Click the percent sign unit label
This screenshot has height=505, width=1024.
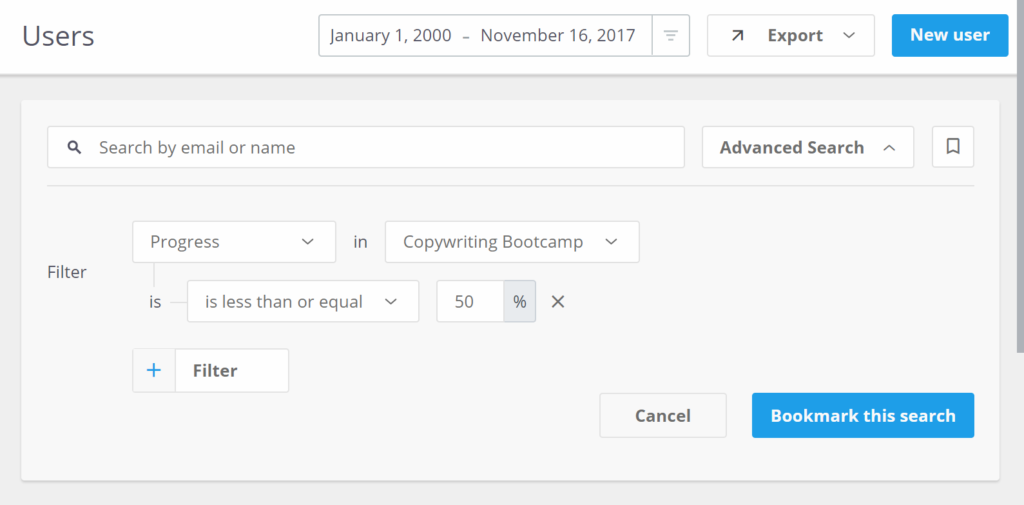(520, 301)
